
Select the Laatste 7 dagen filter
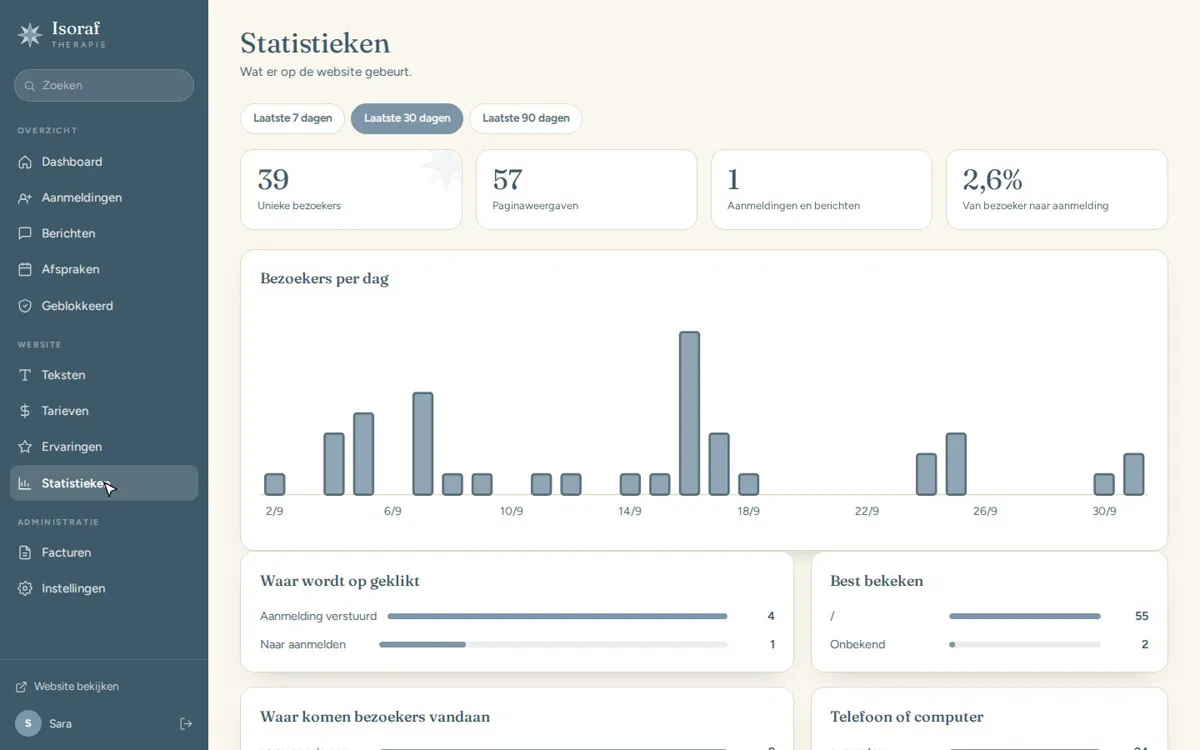292,118
